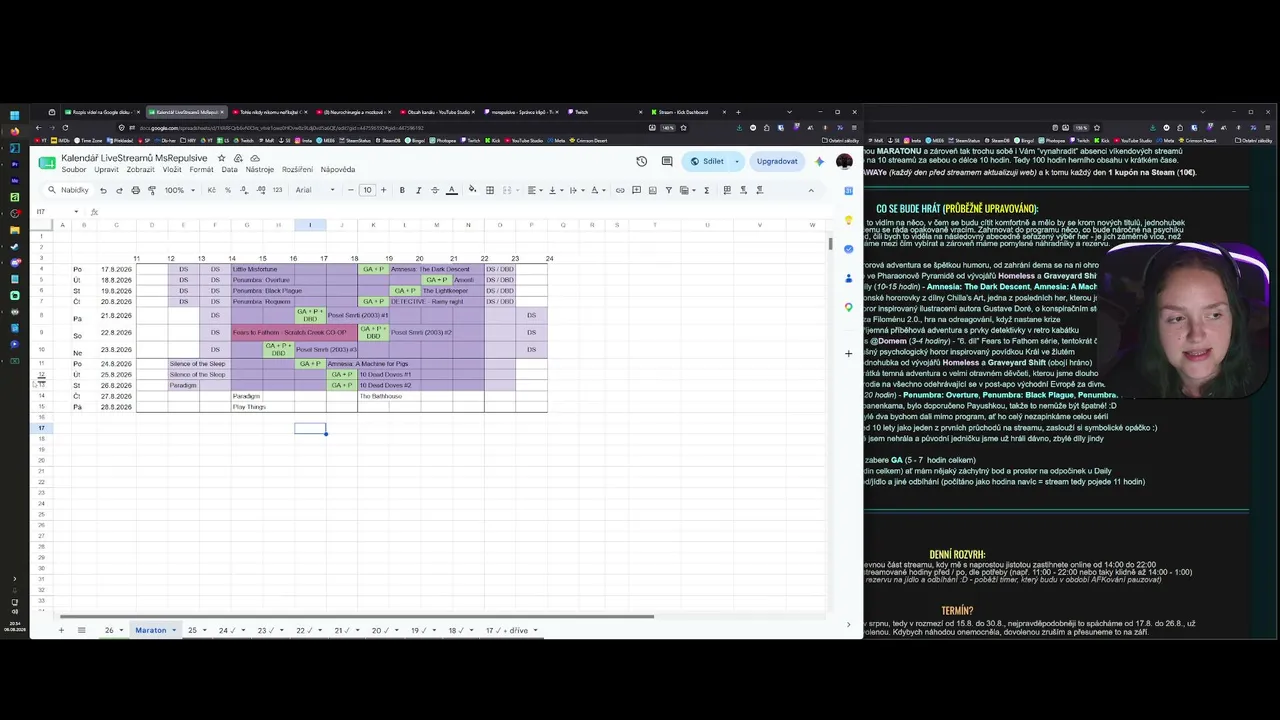Screen dimensions: 1280x720
Task: Open the Maraton sheet tab dropdown arrow
Action: click(x=174, y=631)
